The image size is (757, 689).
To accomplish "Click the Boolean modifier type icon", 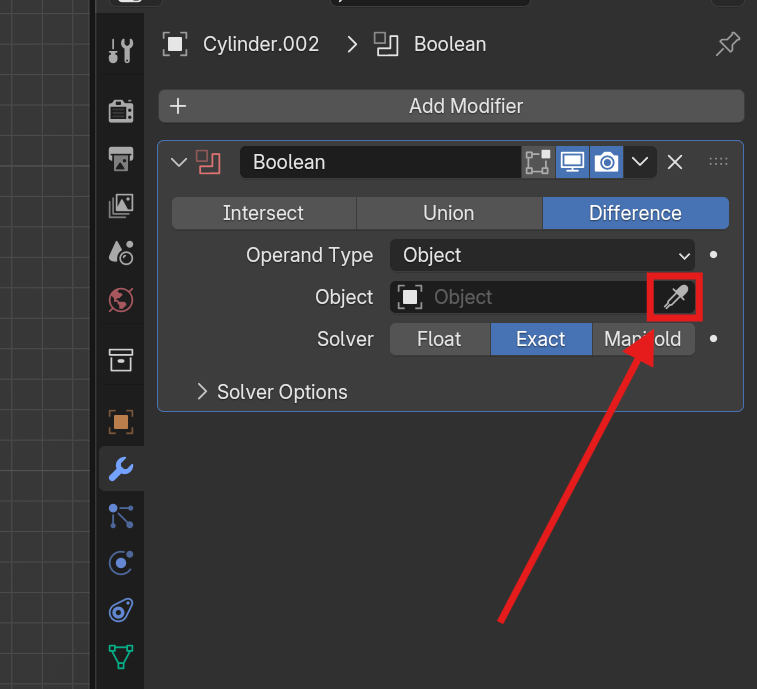I will [x=208, y=162].
